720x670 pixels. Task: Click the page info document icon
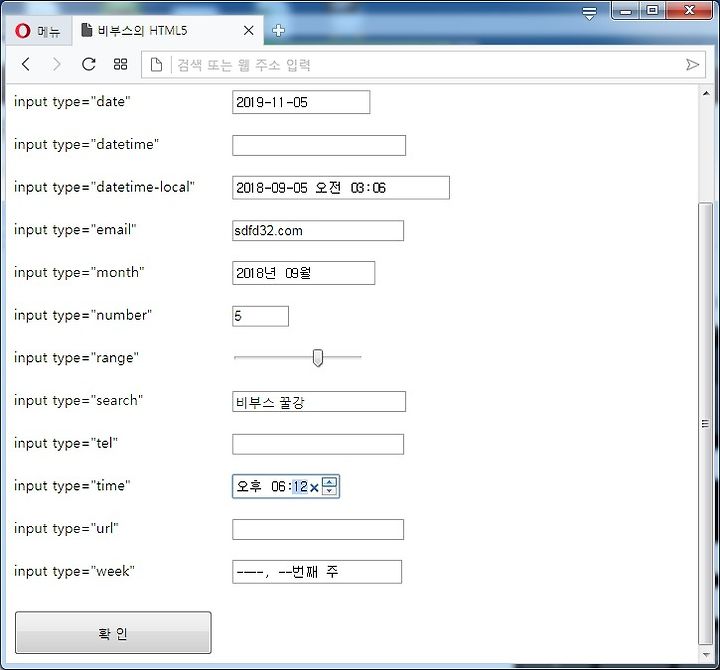156,65
